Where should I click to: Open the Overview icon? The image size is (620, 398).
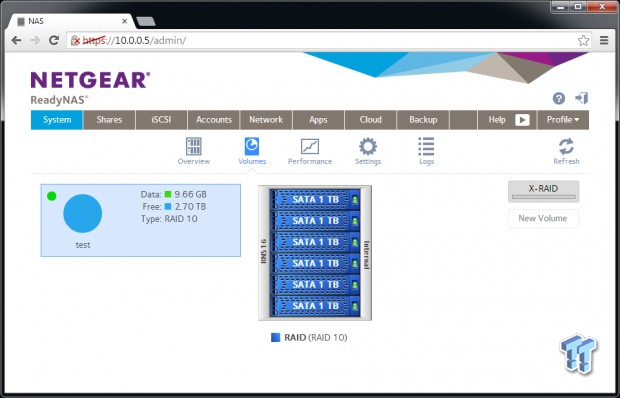194,146
